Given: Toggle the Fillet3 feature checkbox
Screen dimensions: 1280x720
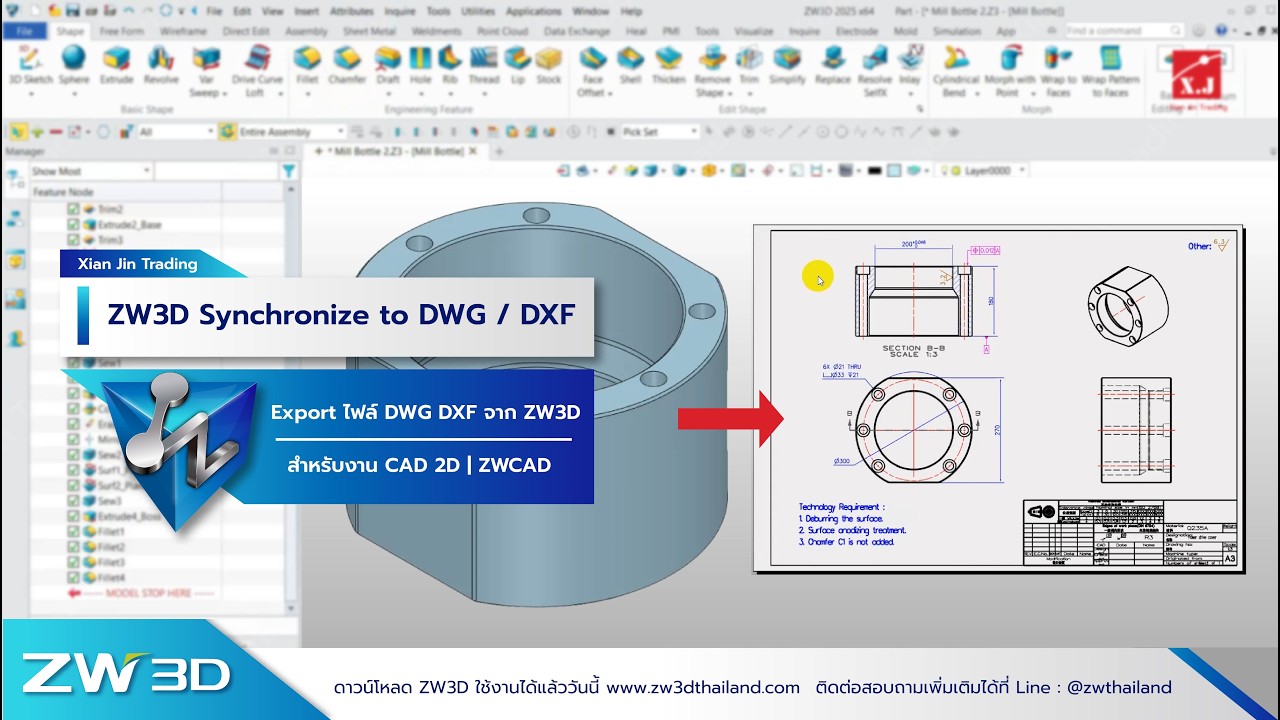Looking at the screenshot, I should click(x=73, y=562).
